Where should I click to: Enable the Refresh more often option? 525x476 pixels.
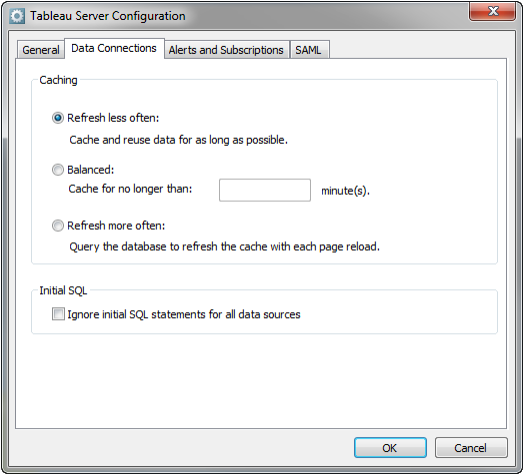(58, 226)
